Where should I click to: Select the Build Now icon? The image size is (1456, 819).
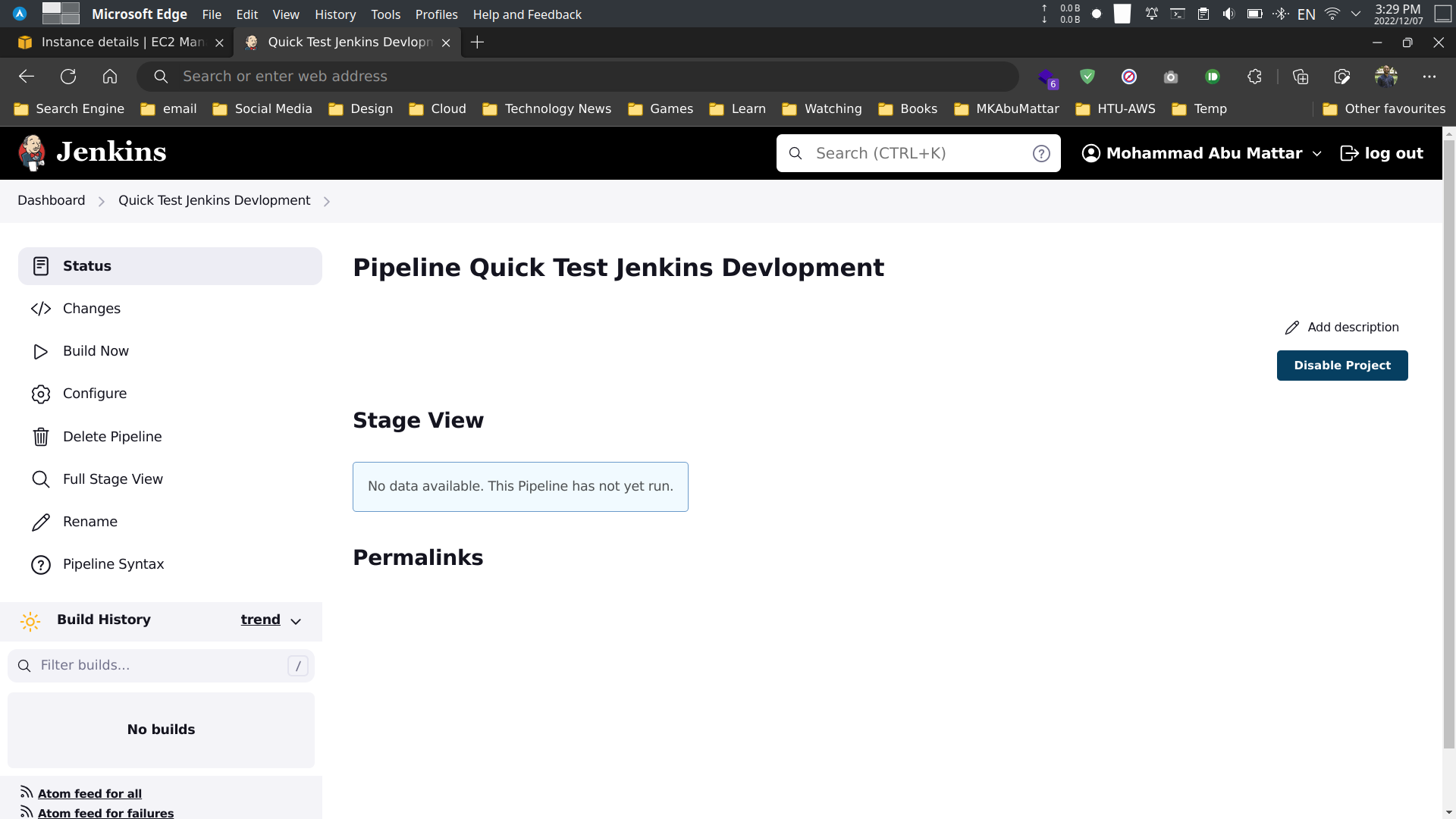40,351
